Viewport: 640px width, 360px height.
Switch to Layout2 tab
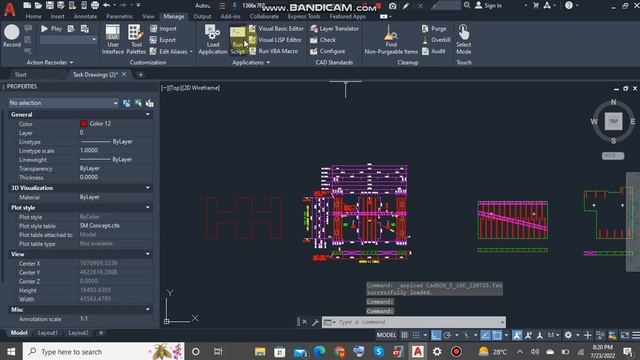click(78, 333)
